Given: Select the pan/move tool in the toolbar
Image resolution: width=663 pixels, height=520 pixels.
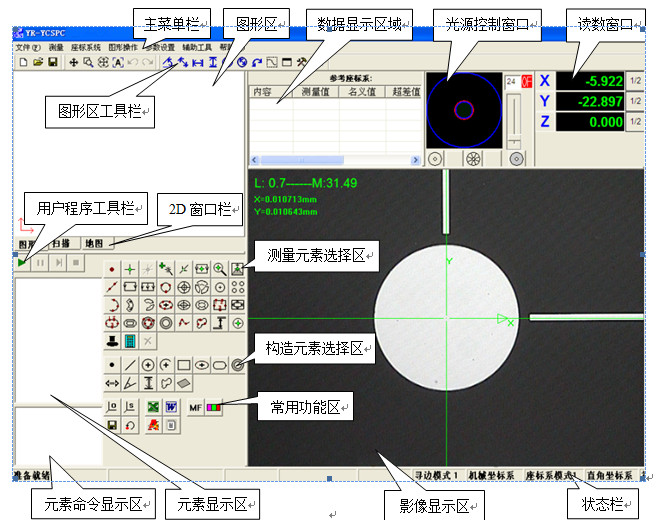Looking at the screenshot, I should 74,63.
